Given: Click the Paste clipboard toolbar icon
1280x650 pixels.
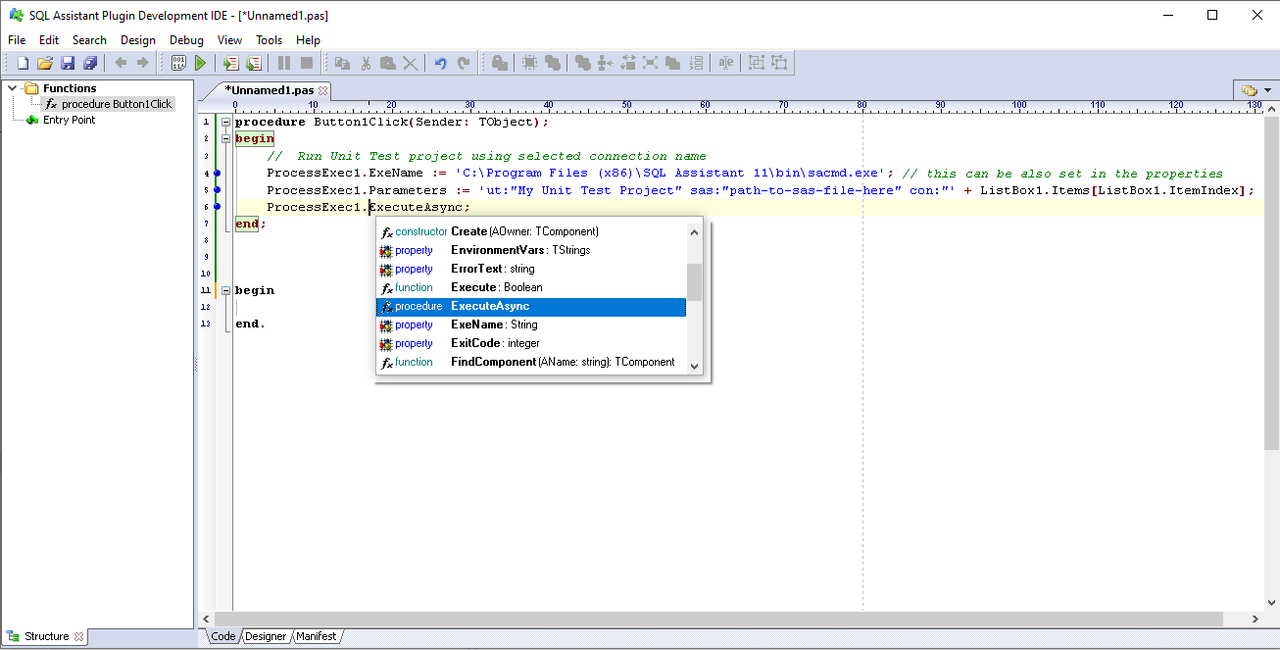Looking at the screenshot, I should tap(387, 63).
